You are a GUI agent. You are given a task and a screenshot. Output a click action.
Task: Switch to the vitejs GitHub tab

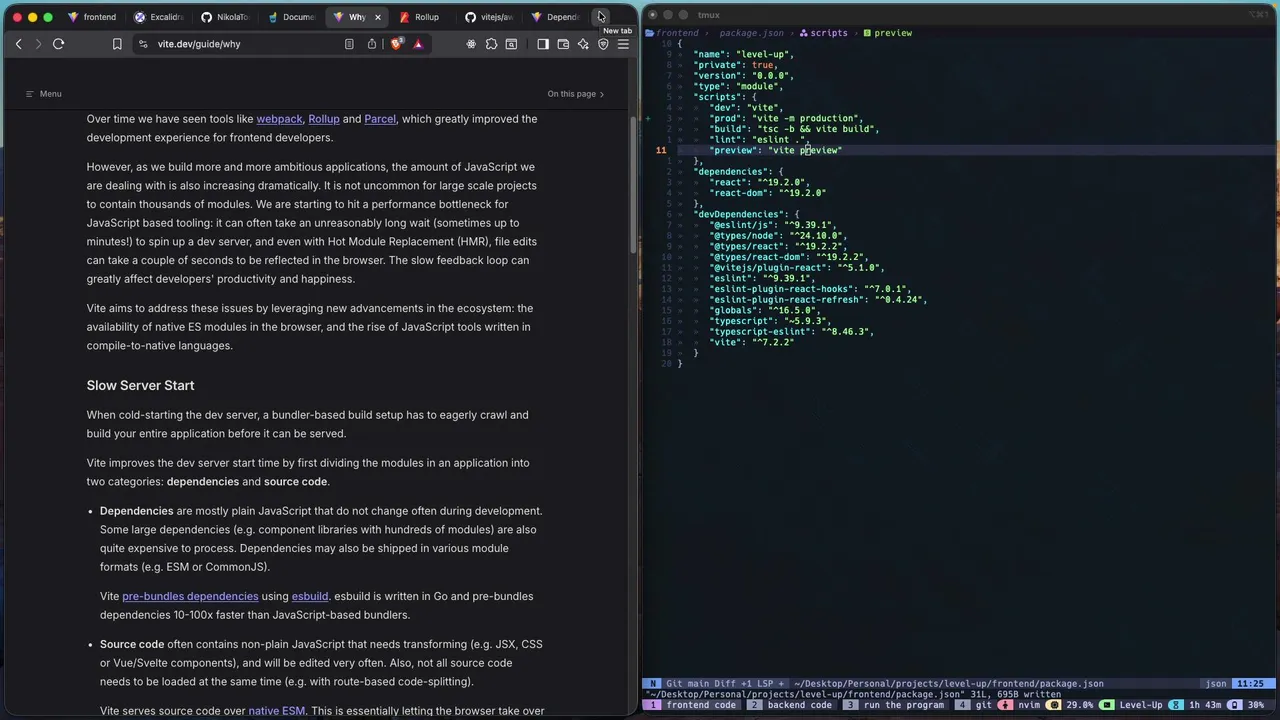pos(490,17)
